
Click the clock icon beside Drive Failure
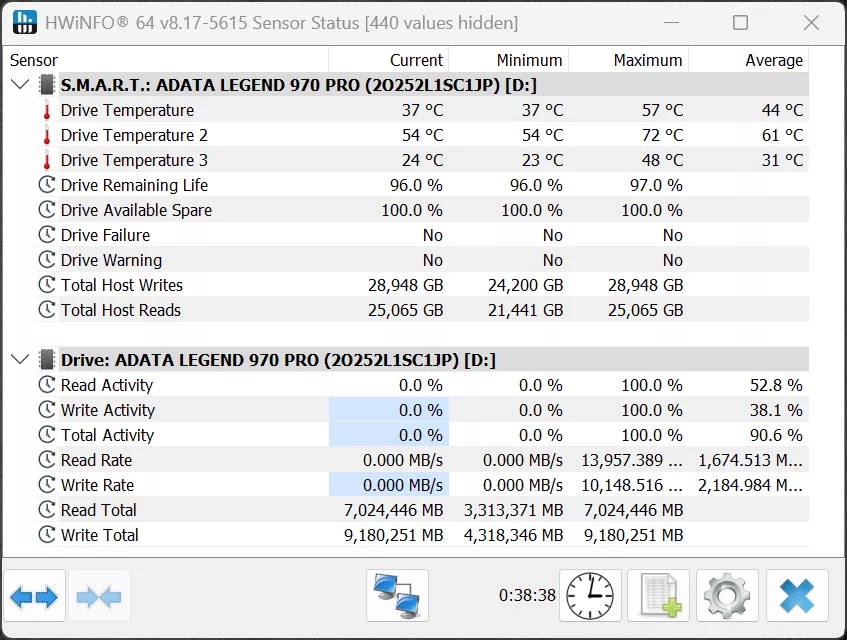tap(47, 234)
